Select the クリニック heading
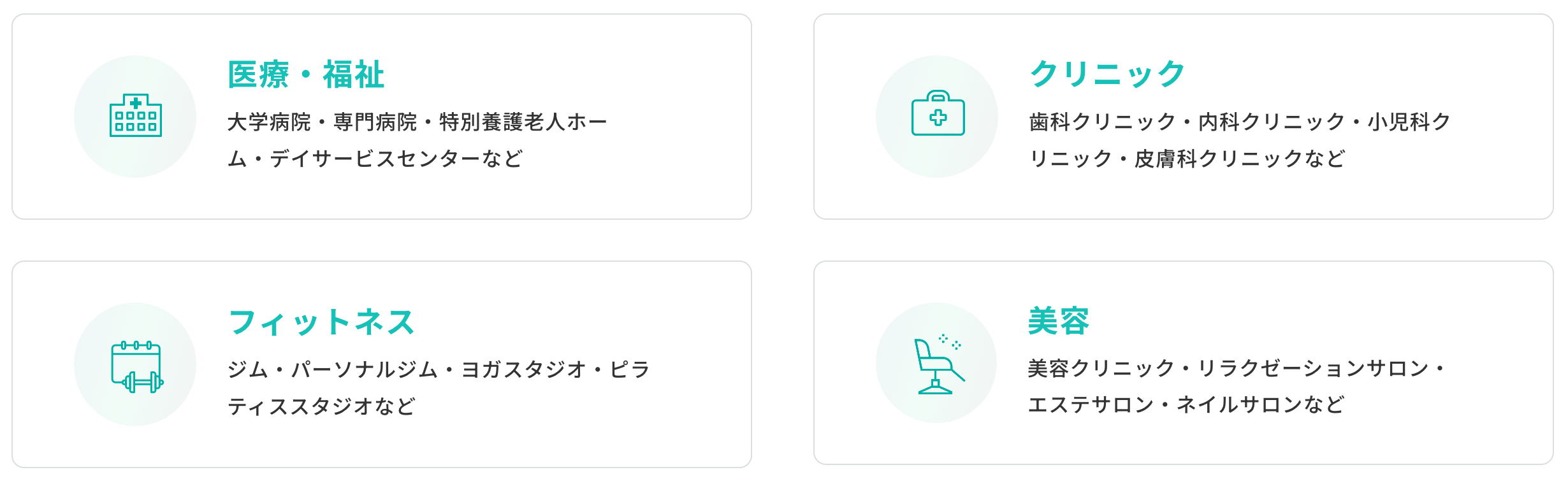The height and width of the screenshot is (479, 1568). tap(1108, 74)
